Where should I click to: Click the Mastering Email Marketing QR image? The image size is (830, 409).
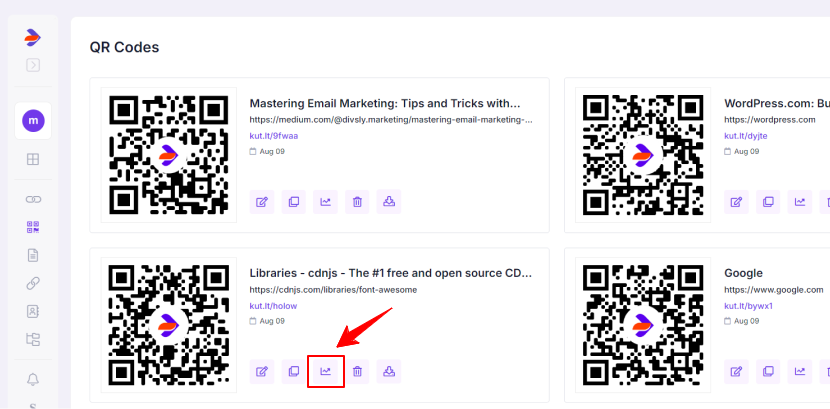(169, 155)
